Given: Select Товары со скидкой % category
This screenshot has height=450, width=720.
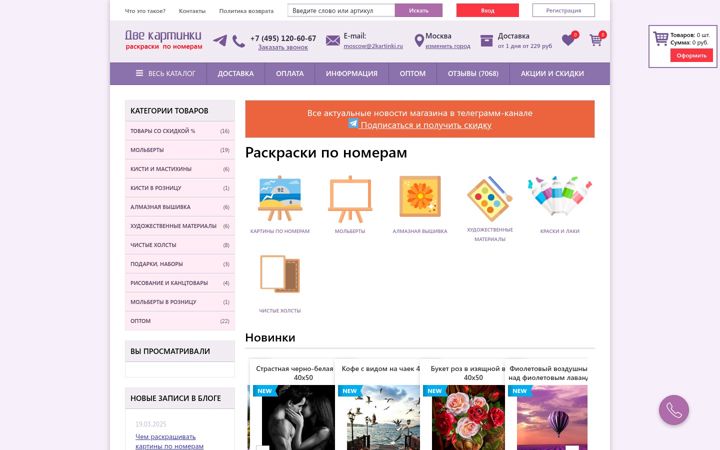Looking at the screenshot, I should (180, 131).
